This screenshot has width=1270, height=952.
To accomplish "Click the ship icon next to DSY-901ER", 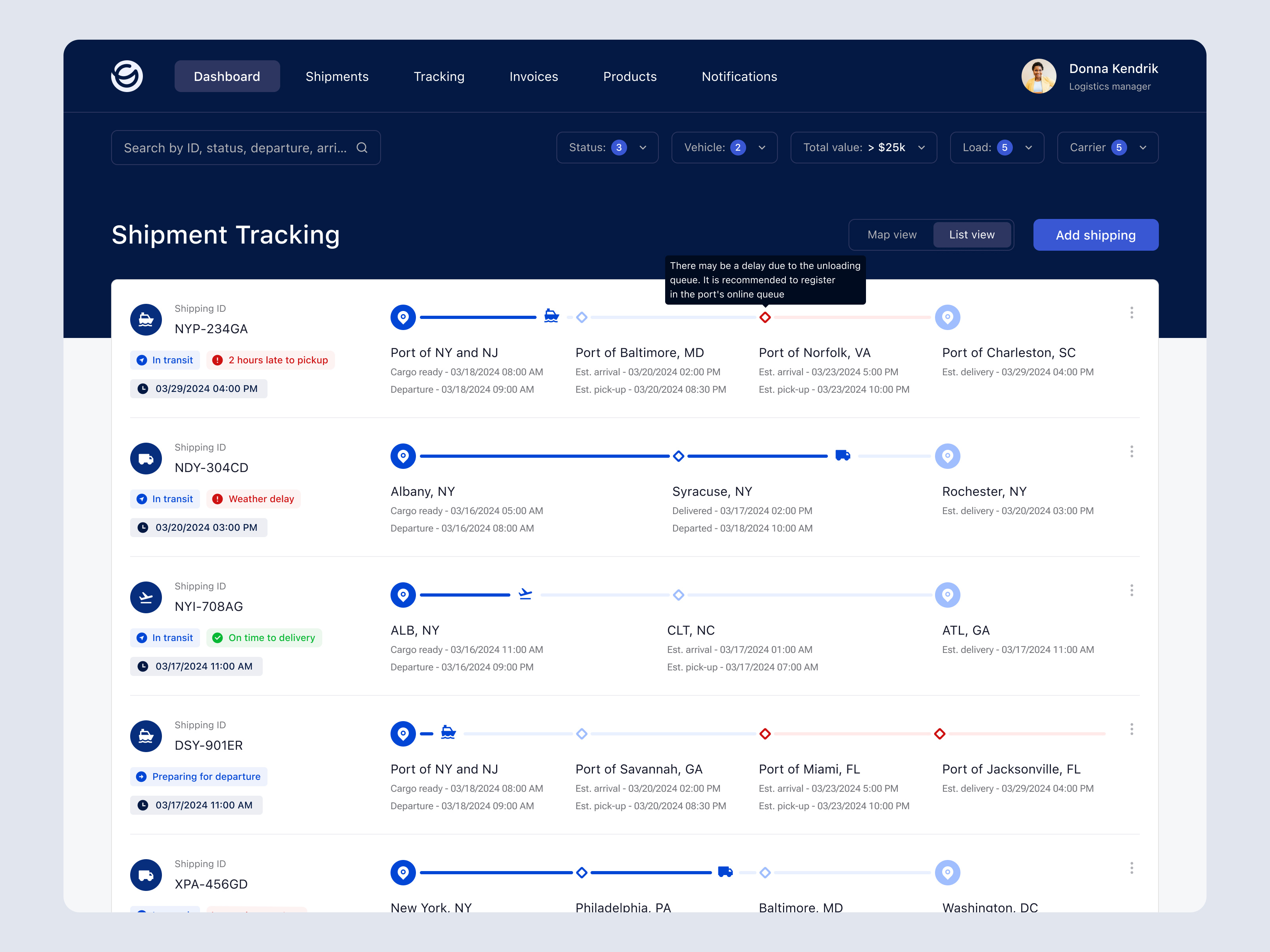I will pos(146,736).
